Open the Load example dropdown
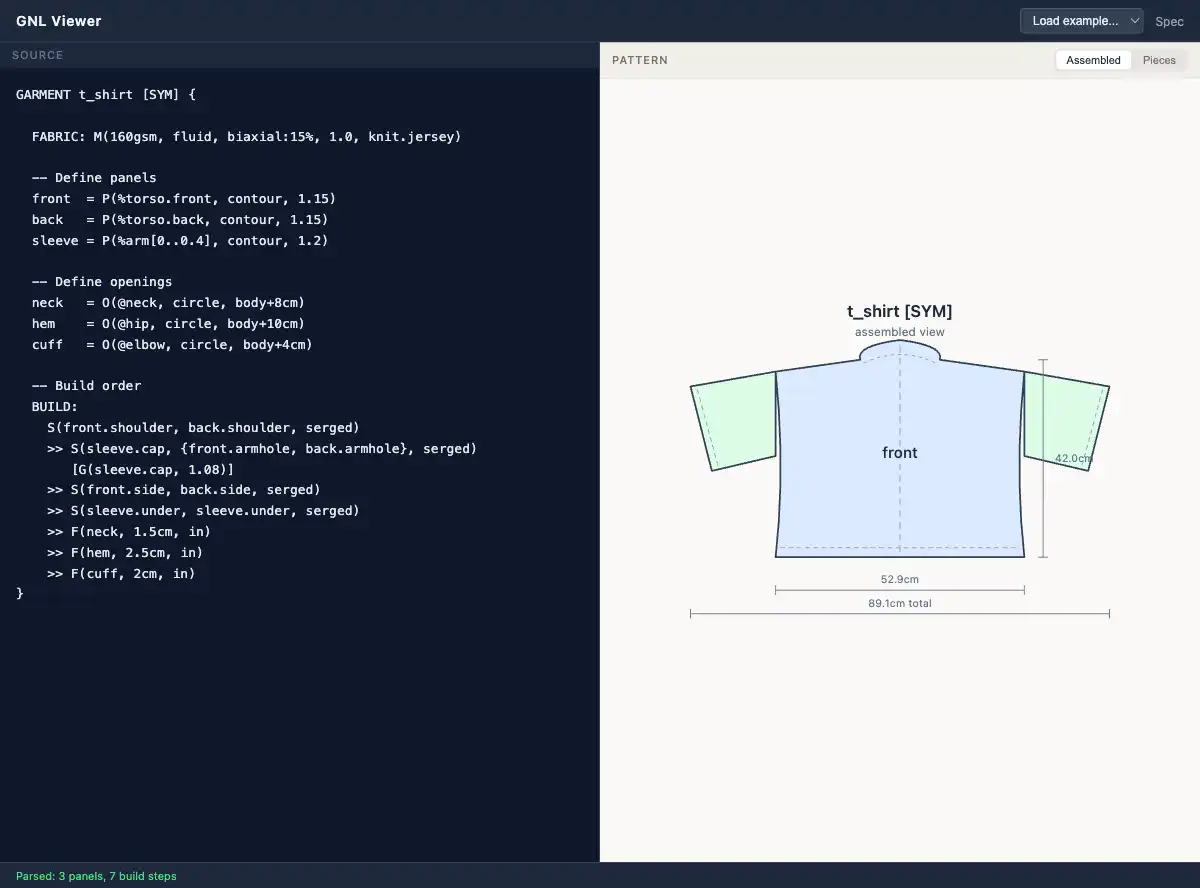 [x=1081, y=21]
